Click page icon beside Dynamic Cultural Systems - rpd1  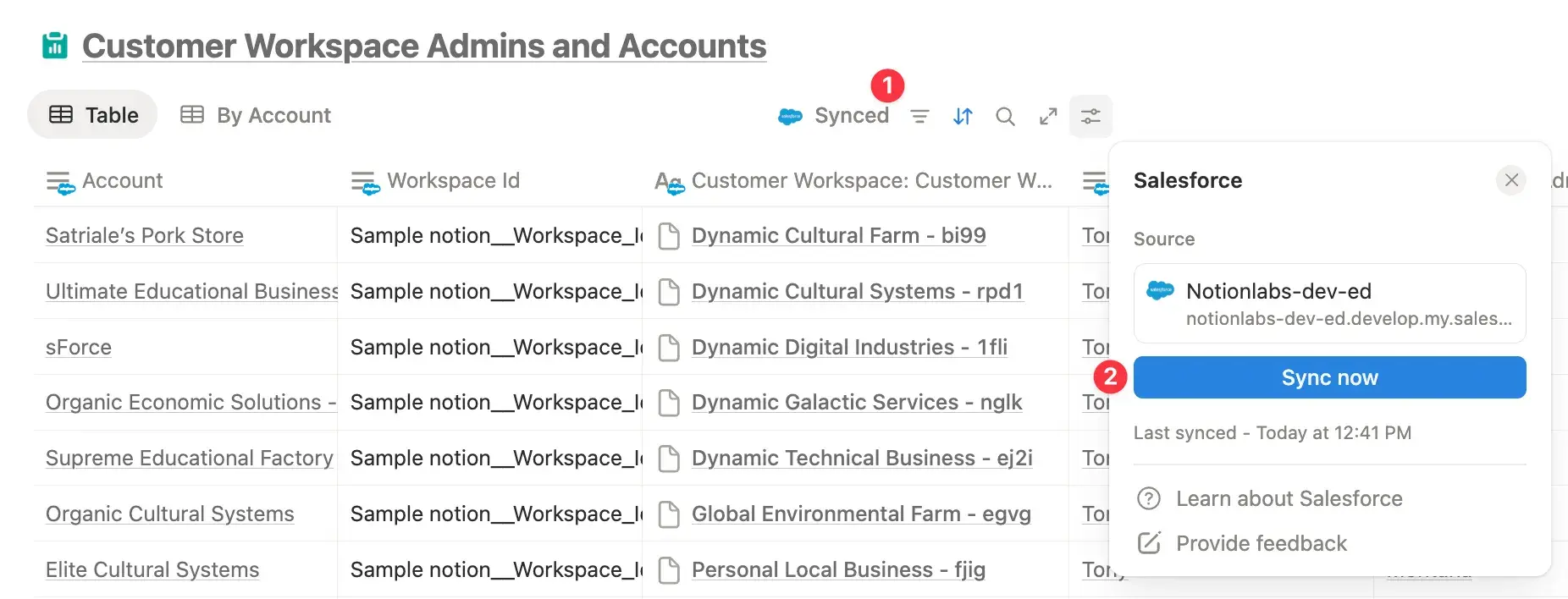[669, 292]
